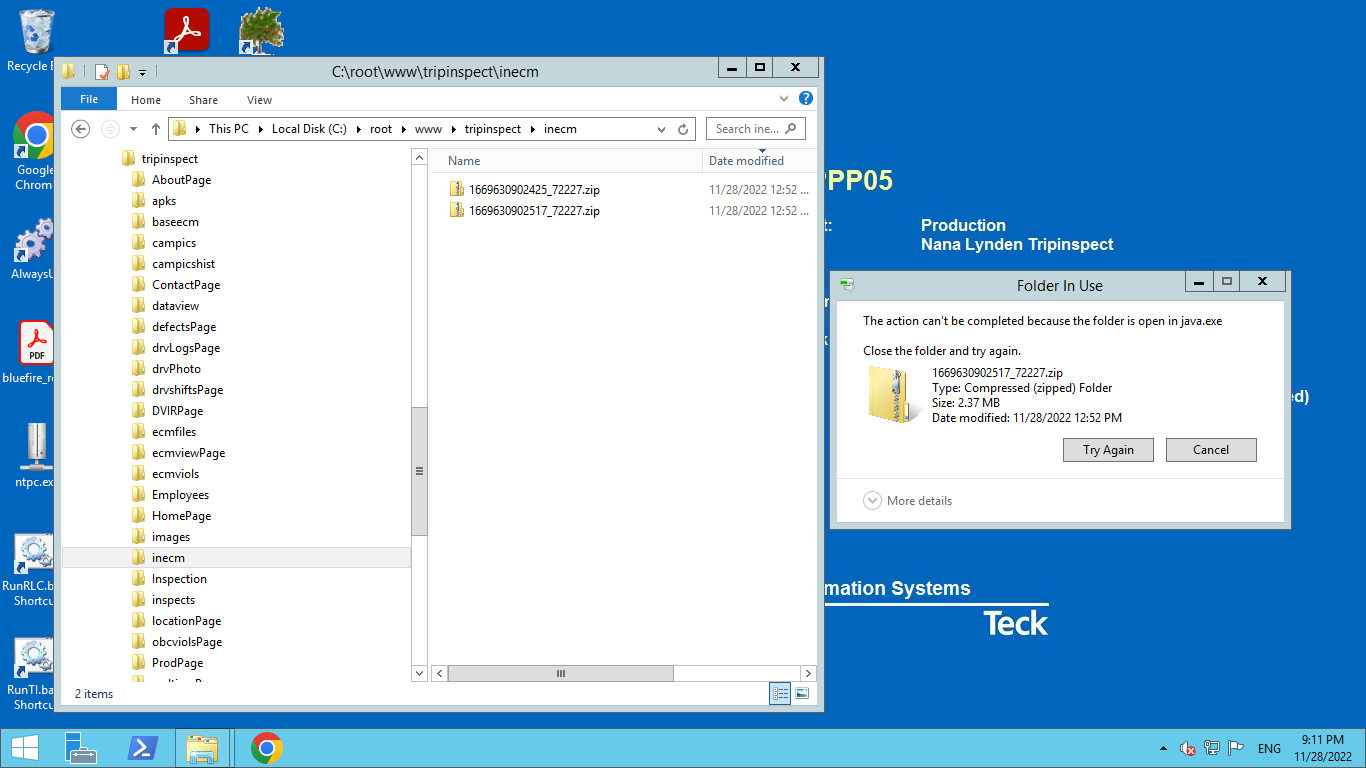Select the locationPage folder in the tree

pos(186,621)
